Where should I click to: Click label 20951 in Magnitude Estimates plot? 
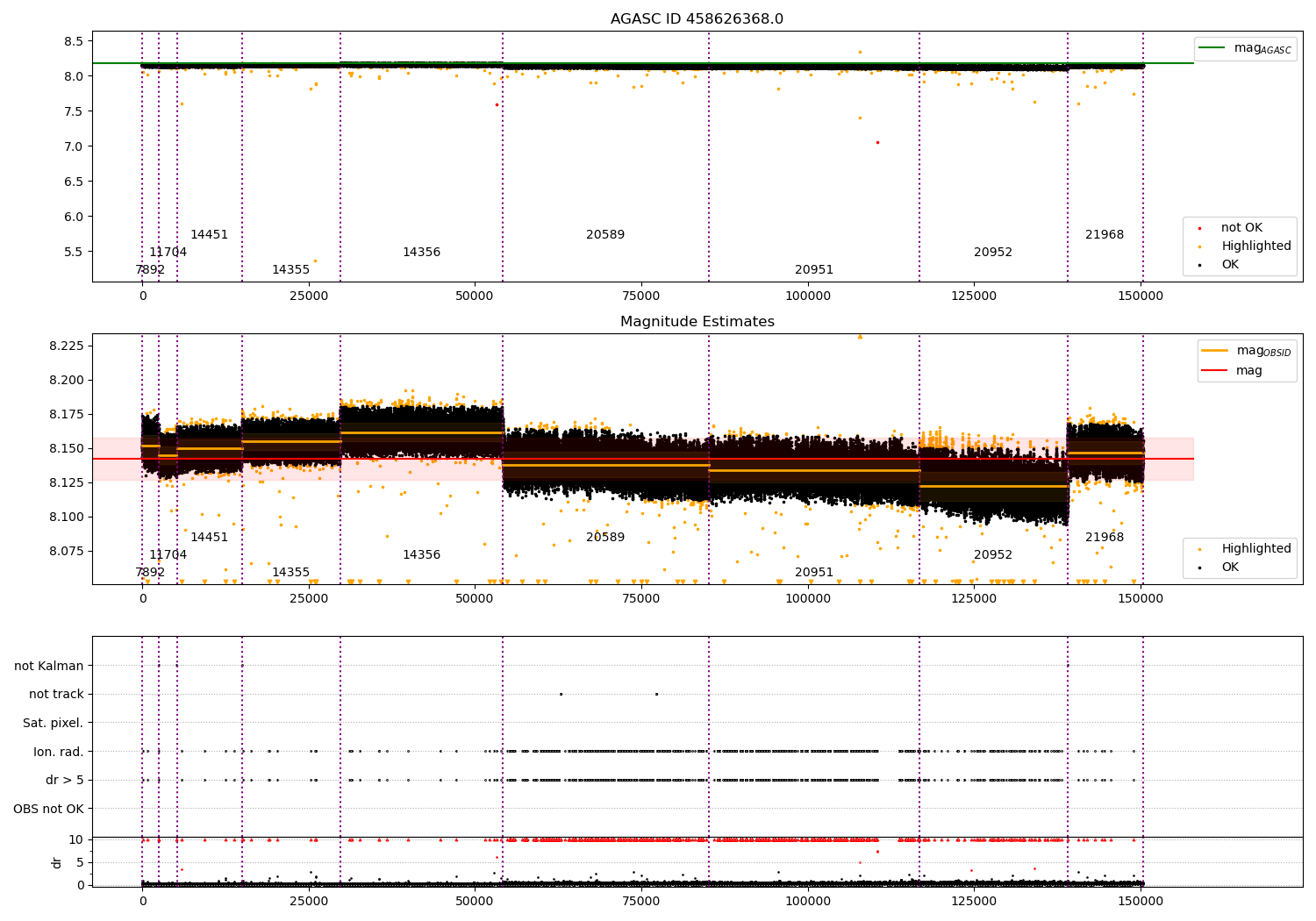[x=814, y=573]
